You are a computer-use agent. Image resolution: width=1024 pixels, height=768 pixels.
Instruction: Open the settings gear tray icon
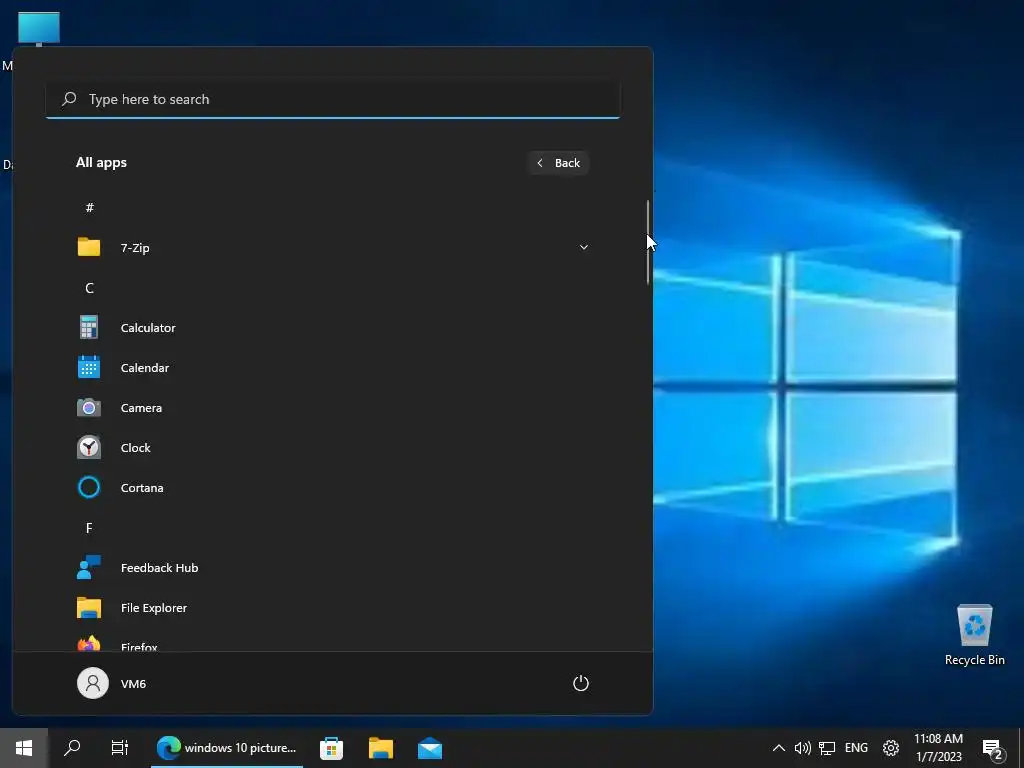891,748
